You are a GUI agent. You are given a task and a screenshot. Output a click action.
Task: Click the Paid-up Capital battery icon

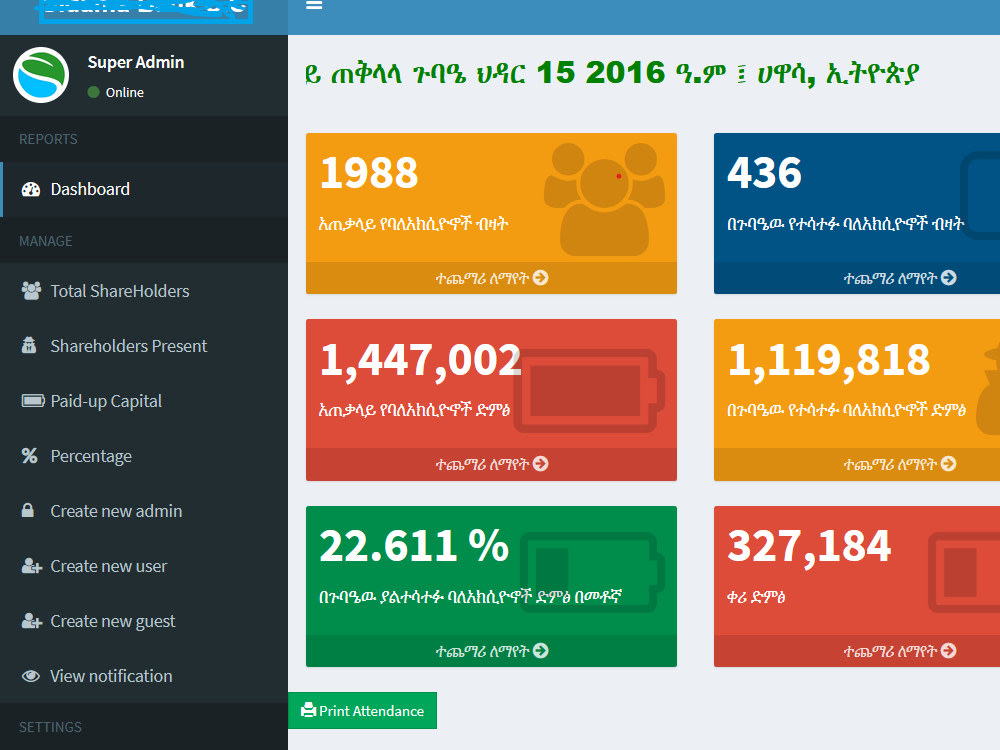[33, 401]
